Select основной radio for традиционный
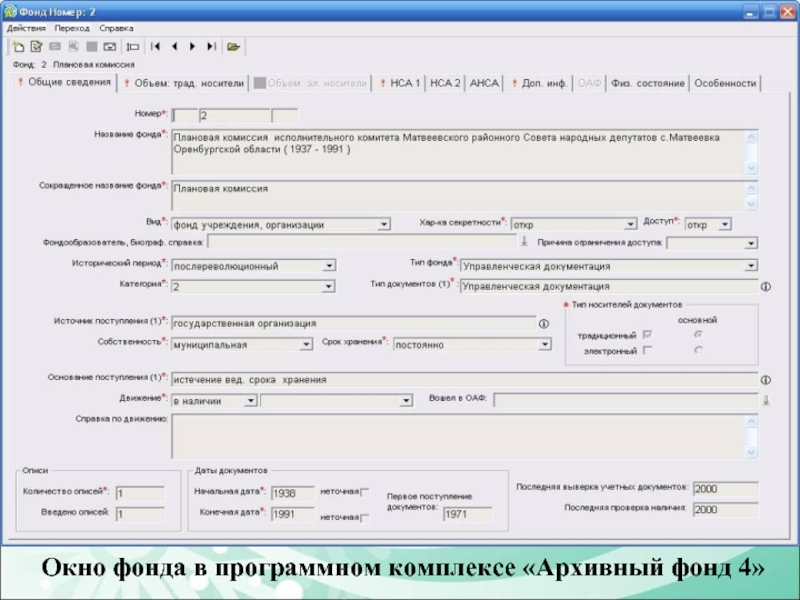 [698, 335]
